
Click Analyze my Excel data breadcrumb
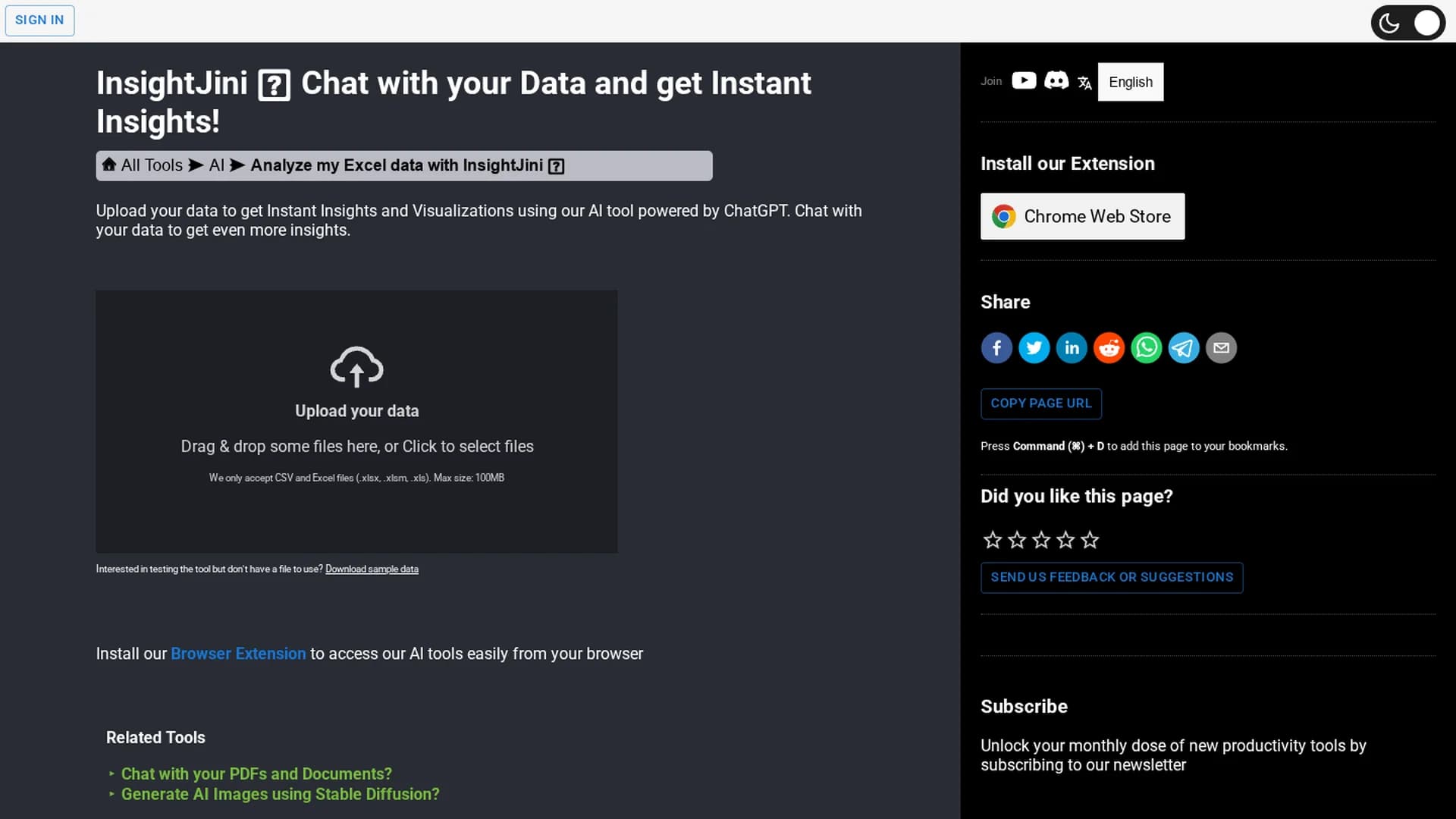coord(407,165)
